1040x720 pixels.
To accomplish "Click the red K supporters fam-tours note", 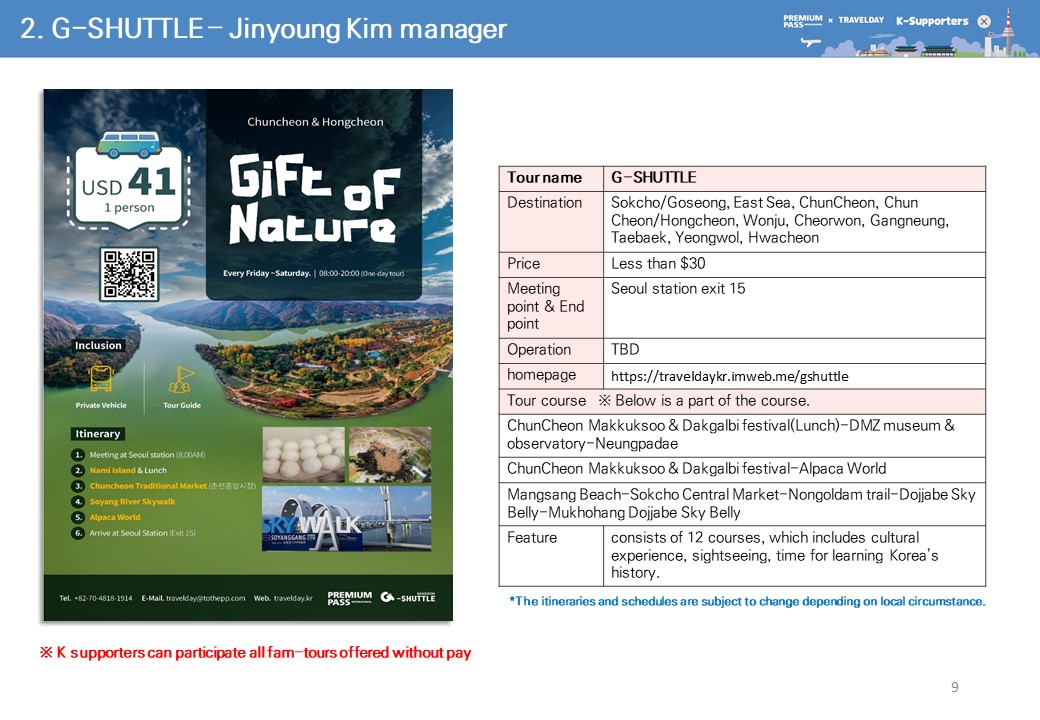I will pos(255,653).
